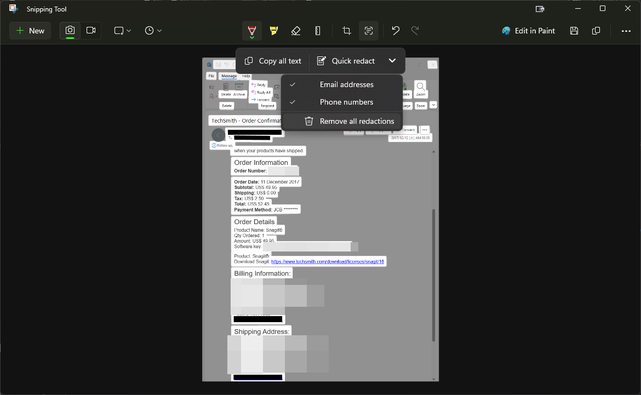
Task: Copy snip to clipboard icon
Action: 596,31
